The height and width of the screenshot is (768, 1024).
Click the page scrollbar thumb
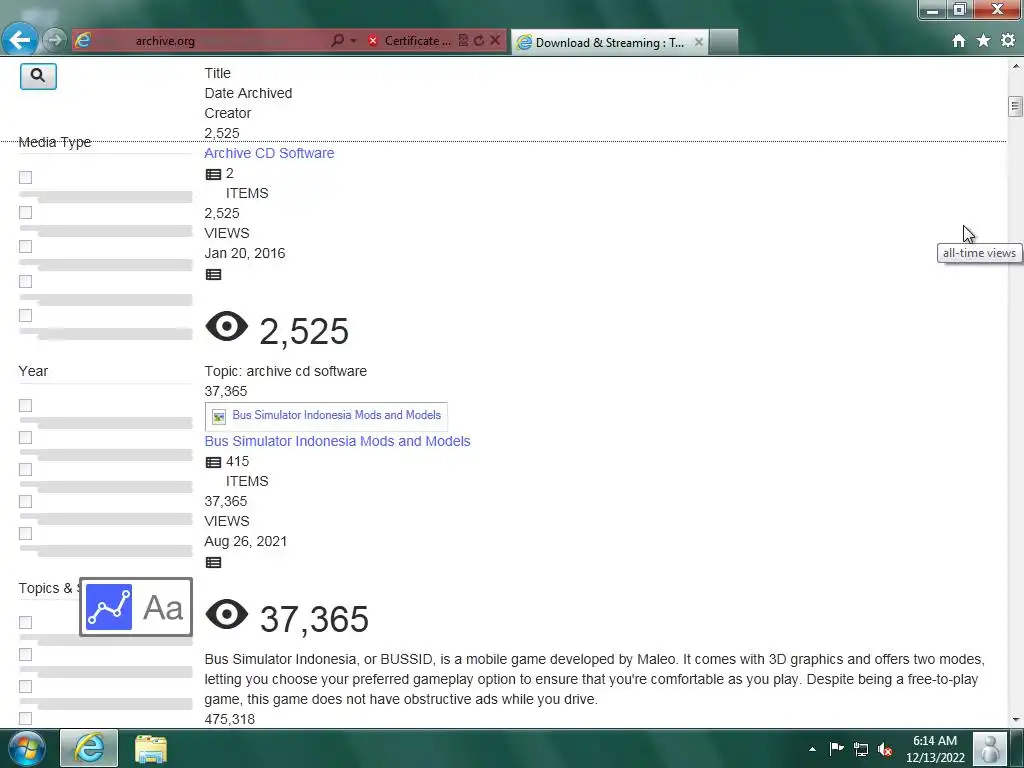(1015, 106)
